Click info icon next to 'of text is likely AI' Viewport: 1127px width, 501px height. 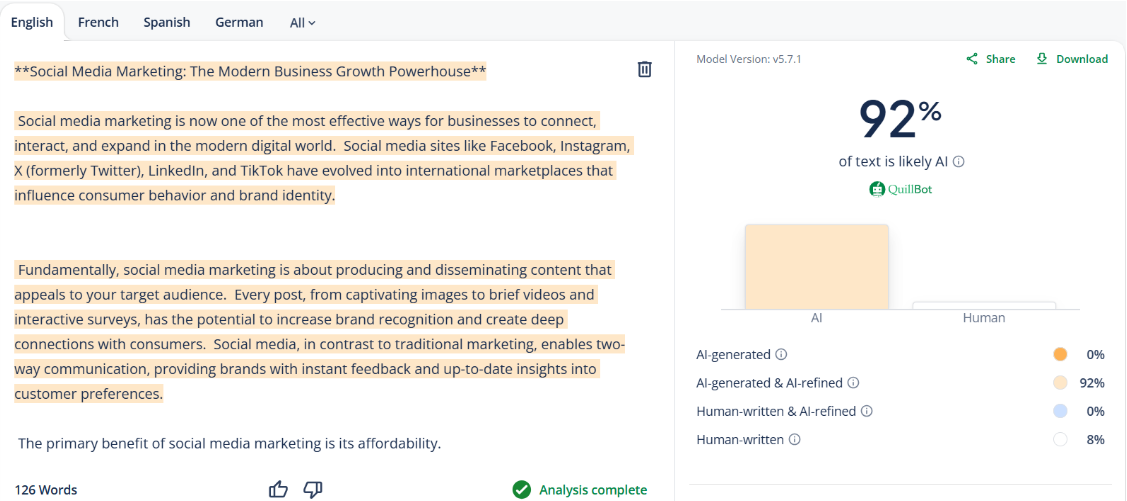[959, 161]
